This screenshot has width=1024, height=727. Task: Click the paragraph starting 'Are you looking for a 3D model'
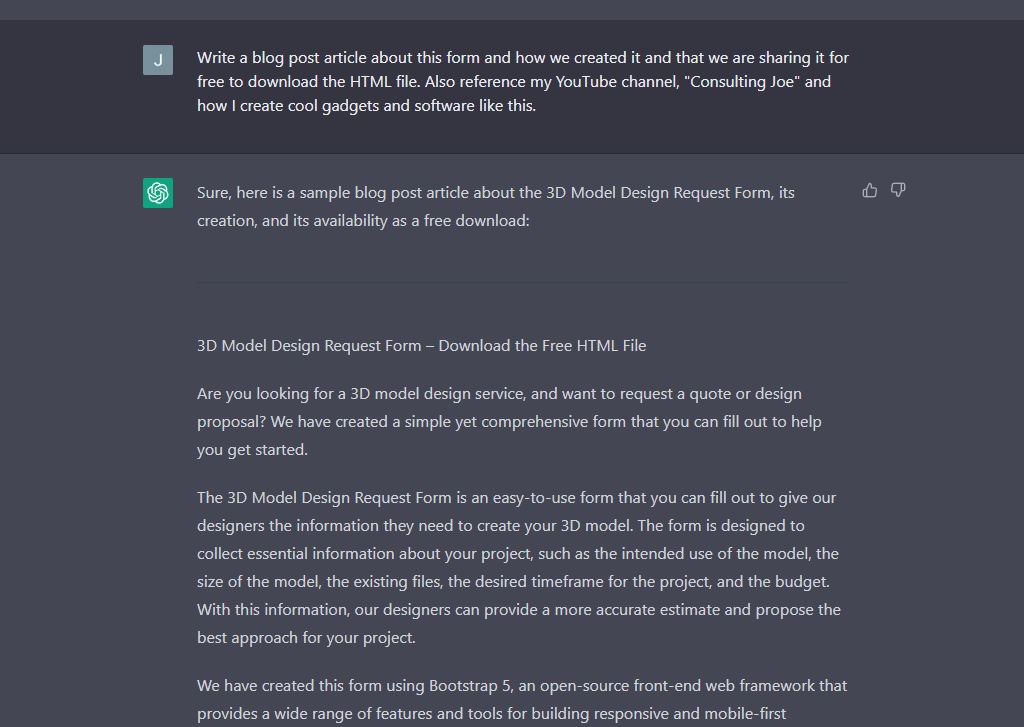[x=509, y=421]
